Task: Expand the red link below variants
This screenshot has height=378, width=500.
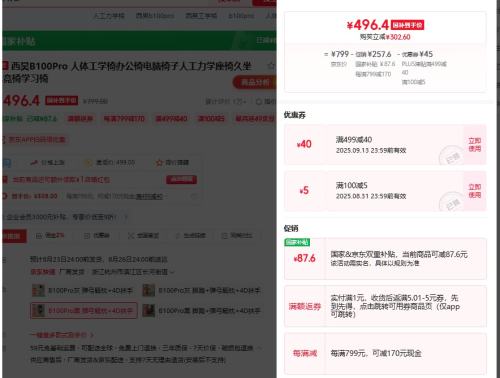Action: pyautogui.click(x=62, y=335)
